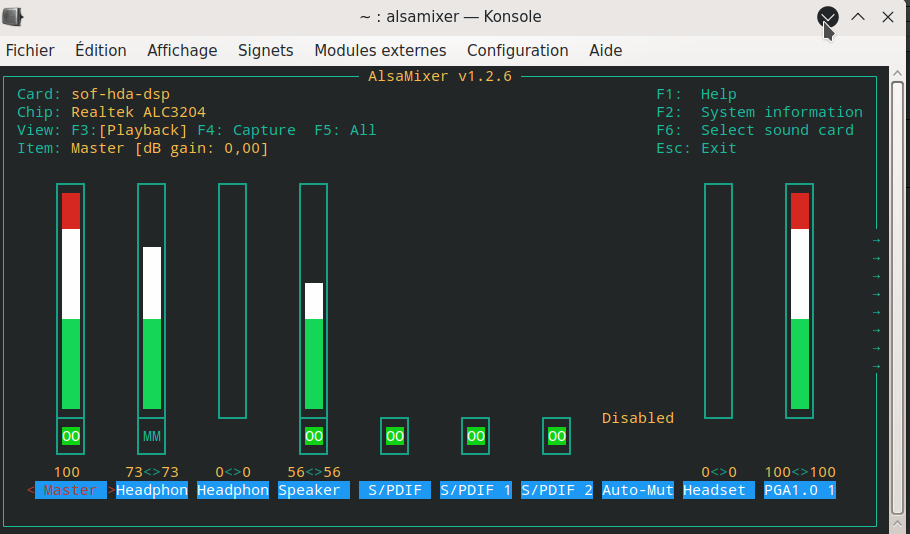Toggle the Speaker channel mute indicator
910x534 pixels.
point(313,436)
